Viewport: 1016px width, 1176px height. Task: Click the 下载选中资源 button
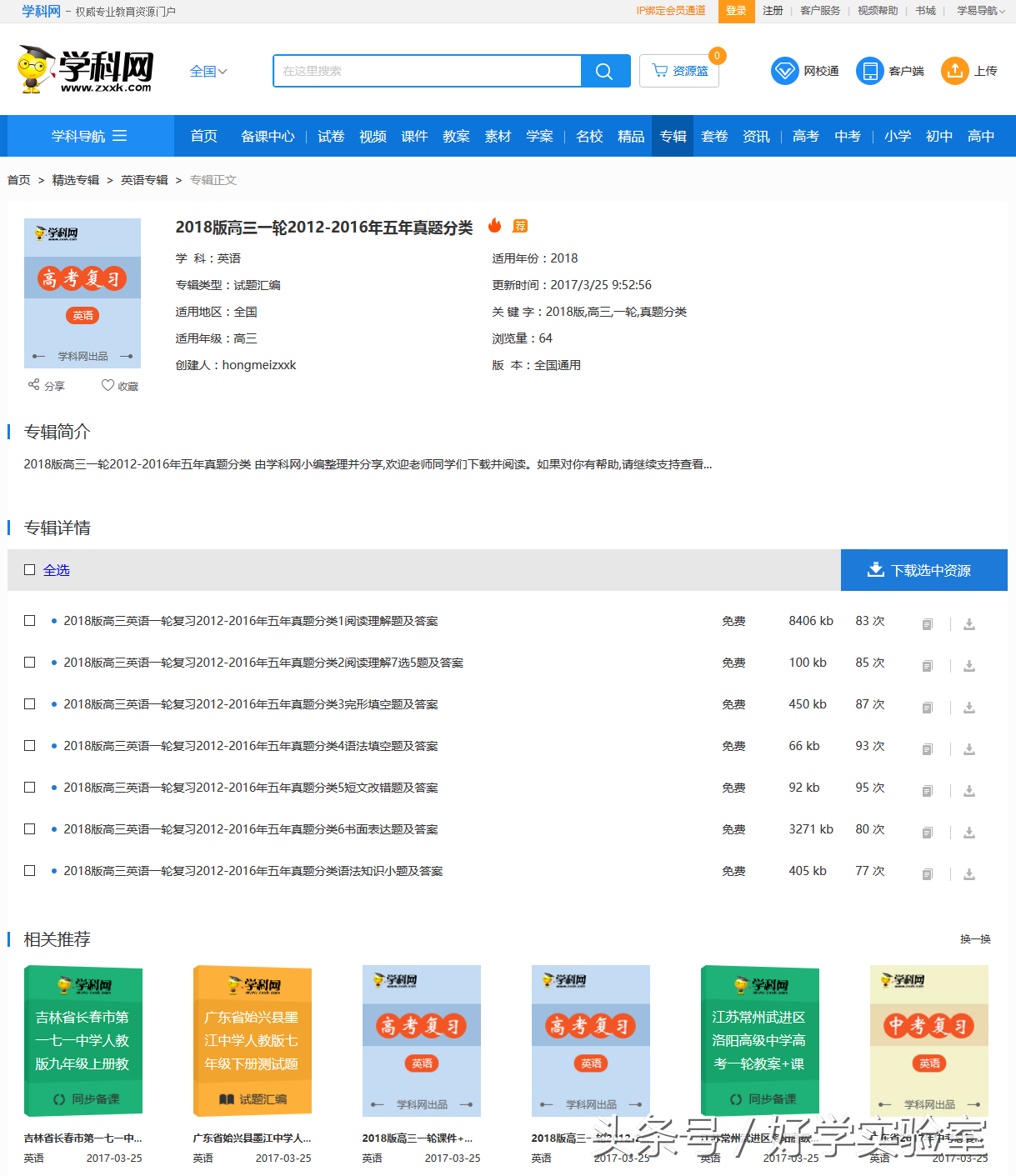tap(924, 570)
